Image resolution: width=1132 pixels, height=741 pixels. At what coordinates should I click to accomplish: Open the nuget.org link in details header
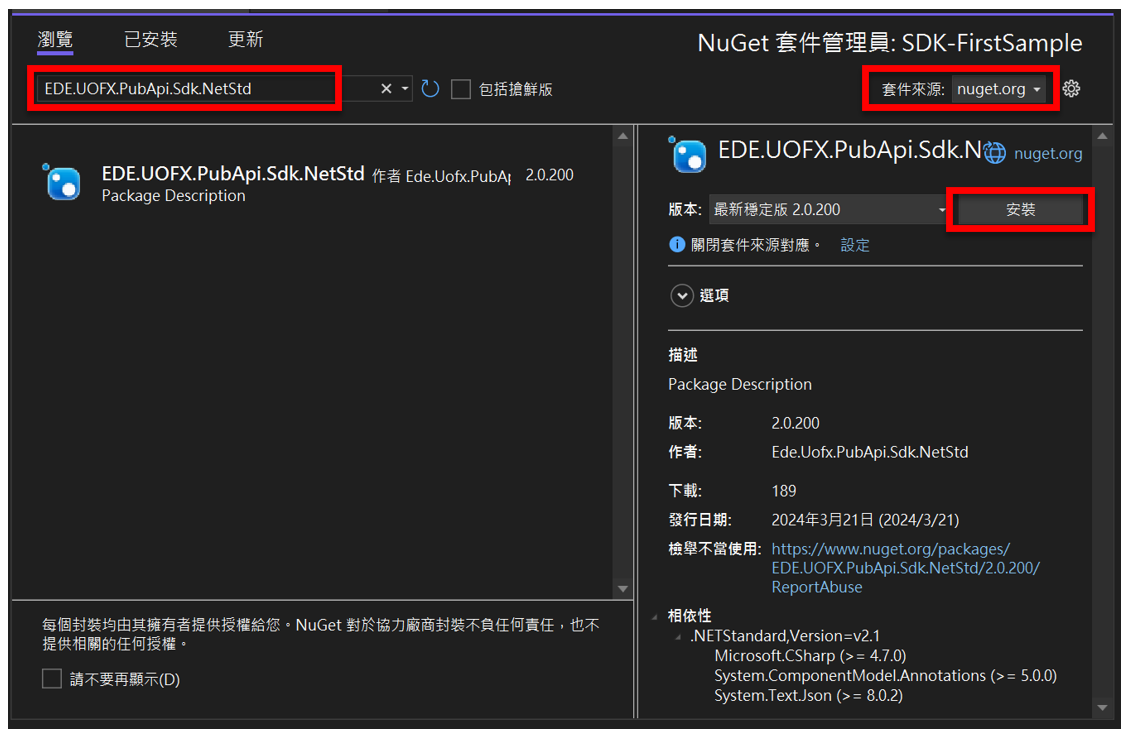coord(1048,153)
